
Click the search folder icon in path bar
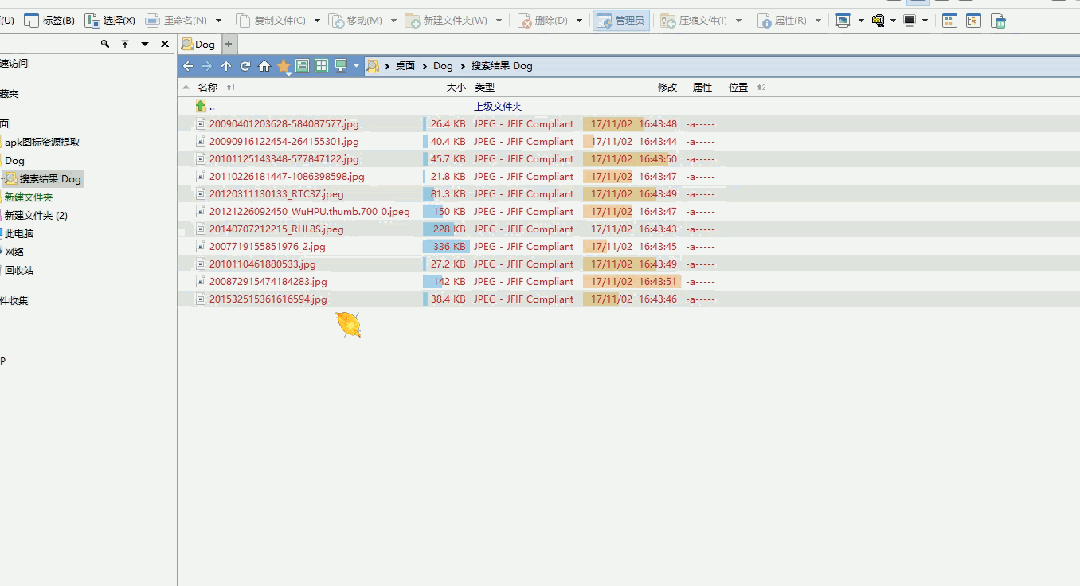[373, 66]
